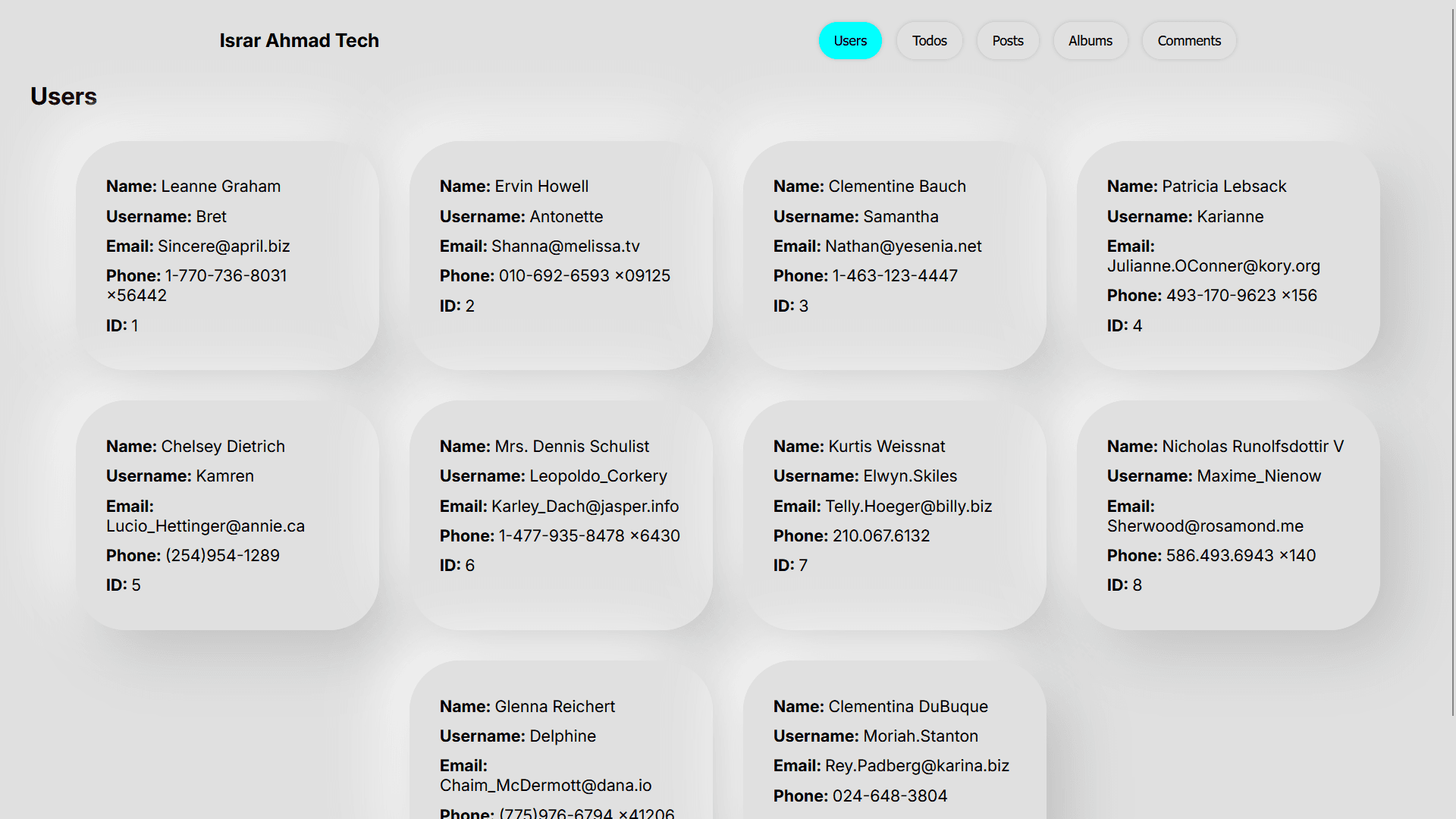The height and width of the screenshot is (819, 1456).
Task: Select the highlighted Users nav button
Action: coord(850,40)
